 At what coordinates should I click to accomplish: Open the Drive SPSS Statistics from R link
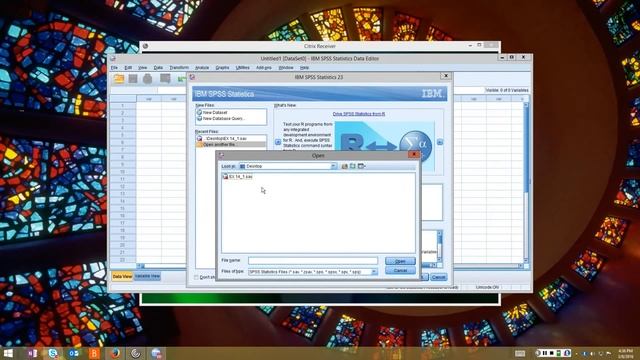[x=359, y=114]
